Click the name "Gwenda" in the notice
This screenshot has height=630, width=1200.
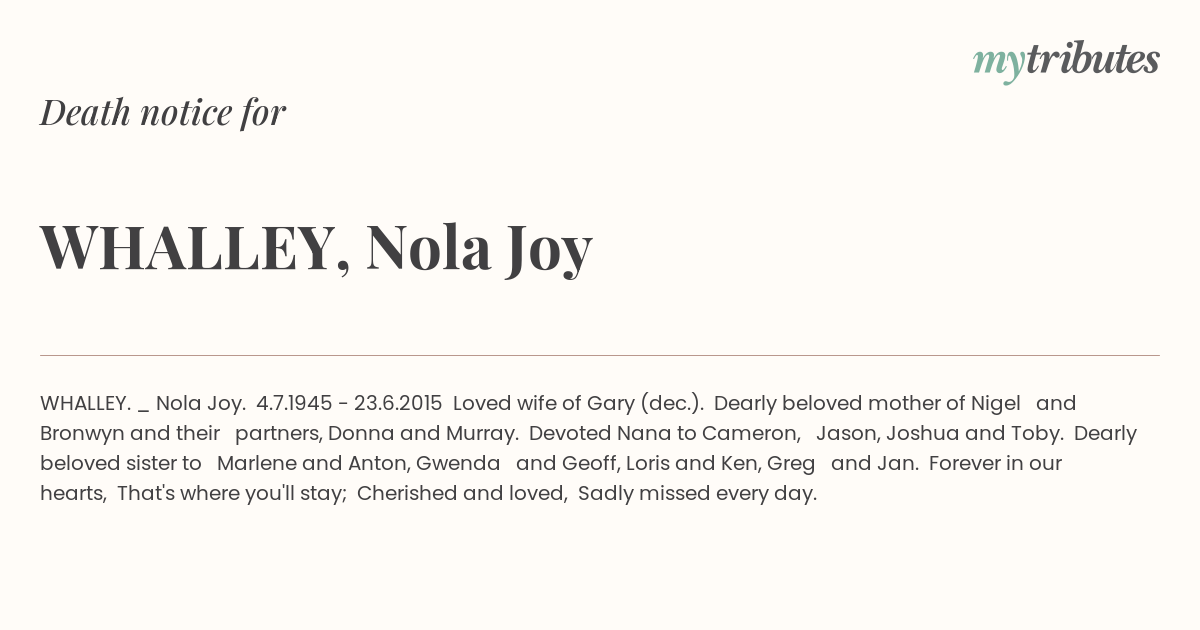(x=458, y=463)
